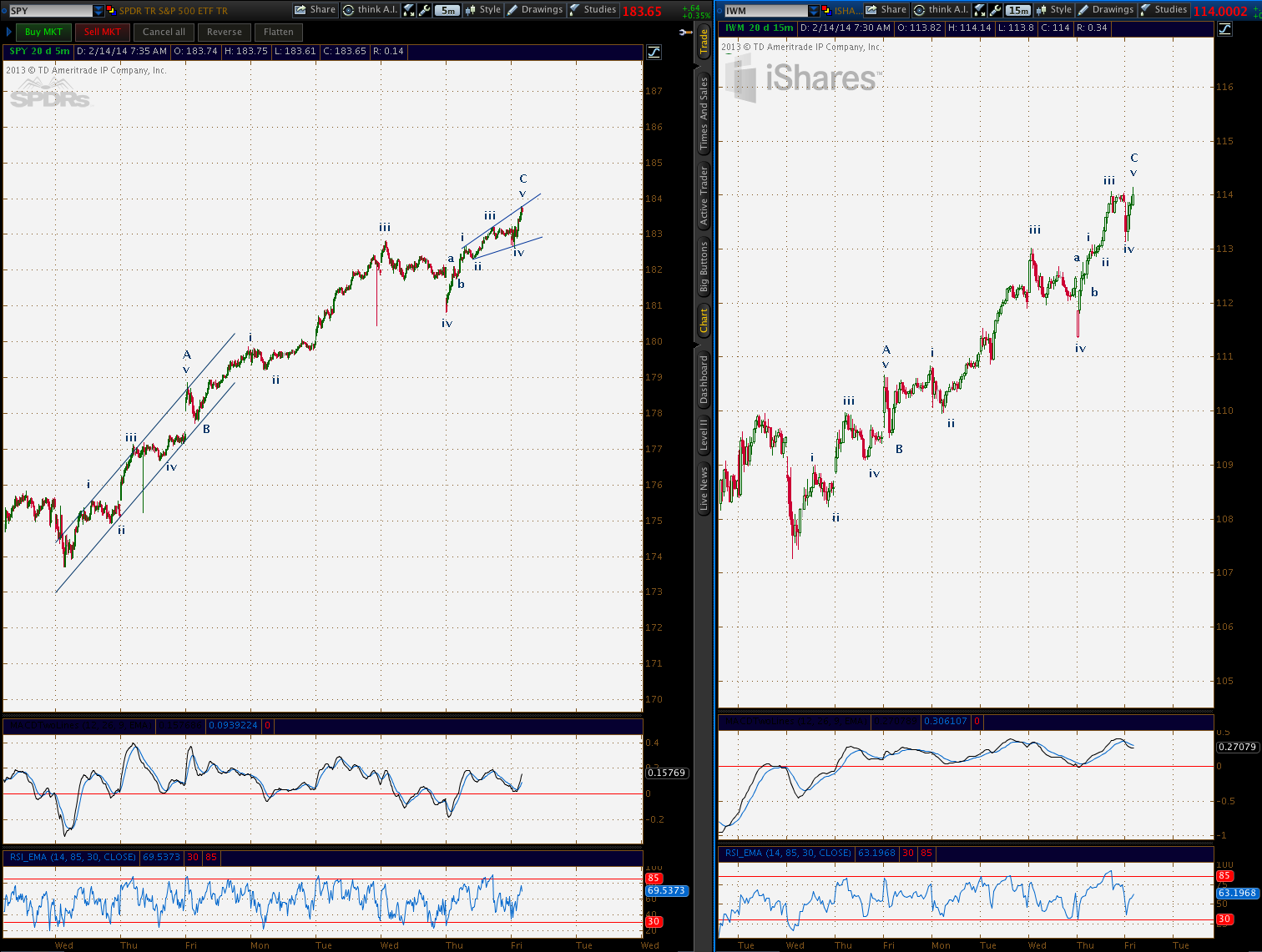Click the IWM RSI_EMA study label

[788, 853]
